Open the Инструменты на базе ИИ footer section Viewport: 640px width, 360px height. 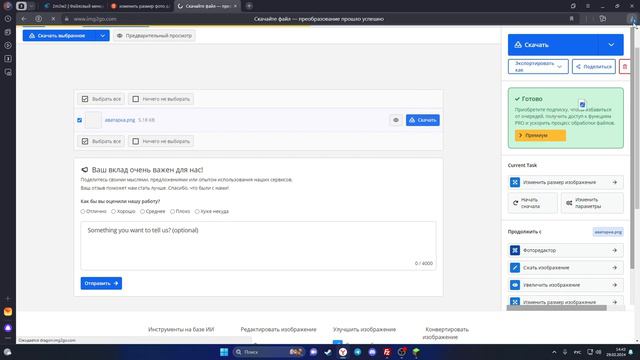point(181,329)
